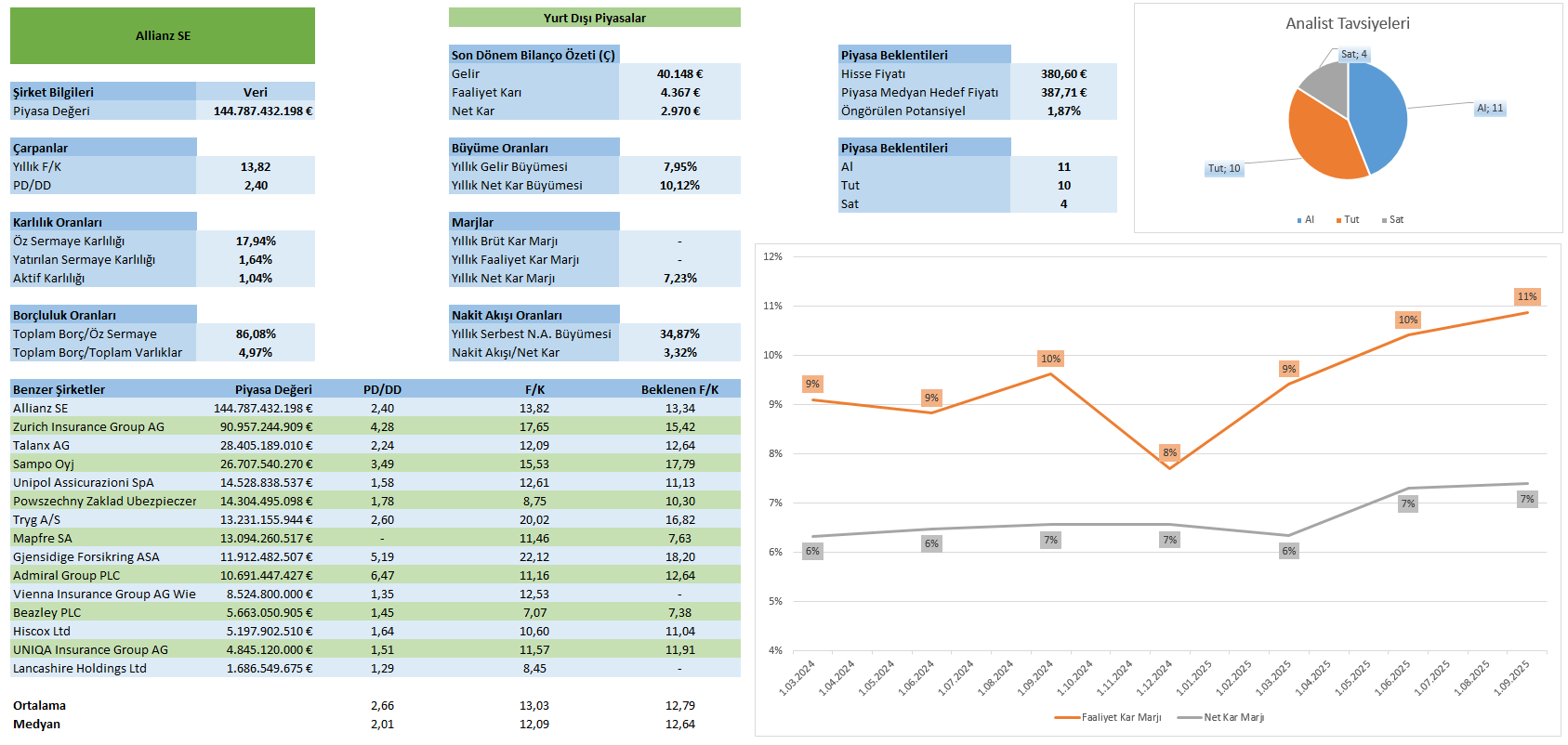Click the Net Kar Marjı legend entry
The width and height of the screenshot is (1568, 745).
1220,717
